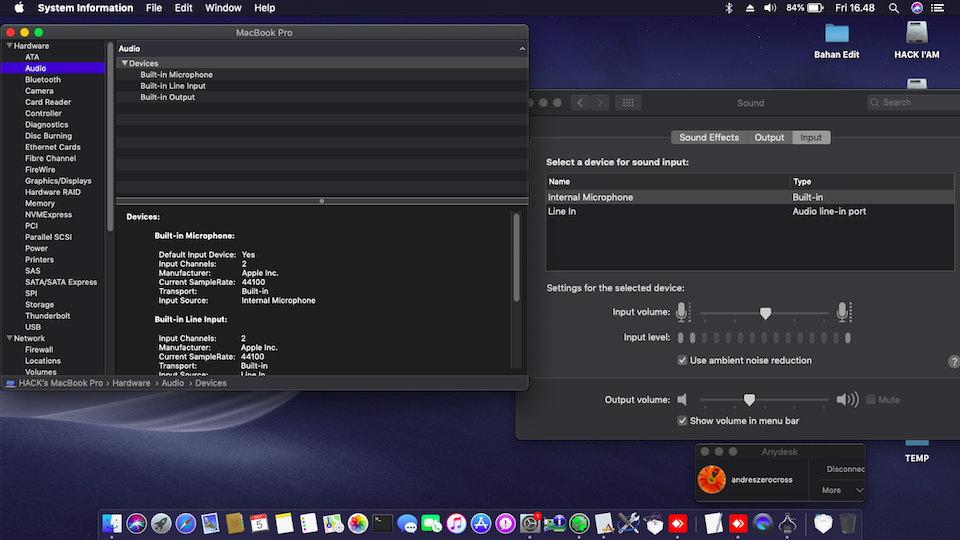Screen dimensions: 960x540
Task: Open Spotlight search magnifier in menu bar
Action: 894,8
